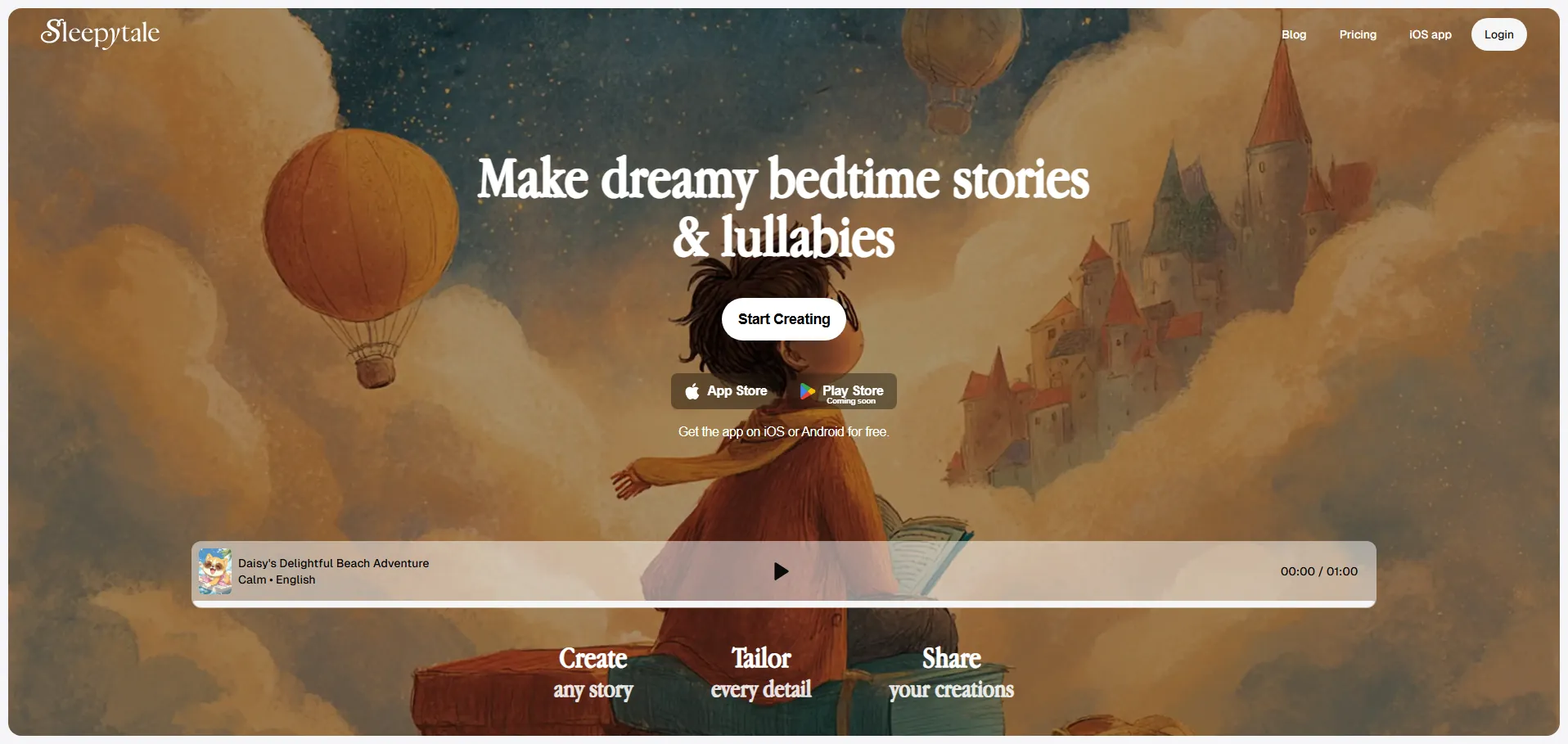Play Daisy's Delightful Beach Adventure
The height and width of the screenshot is (744, 1568).
781,571
